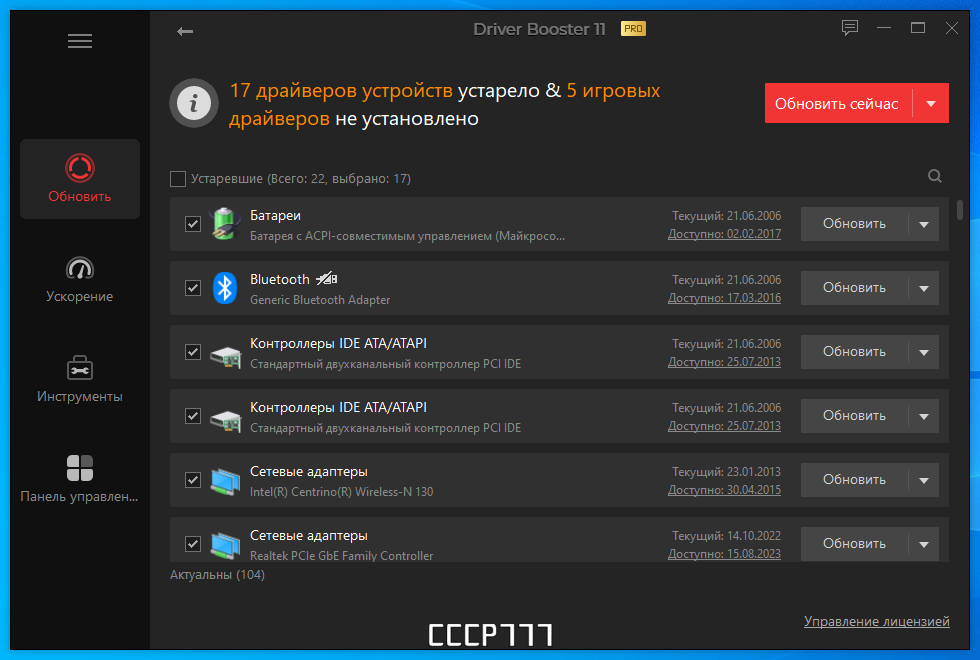Go back with the arrow icon
The height and width of the screenshot is (660, 980).
(185, 31)
